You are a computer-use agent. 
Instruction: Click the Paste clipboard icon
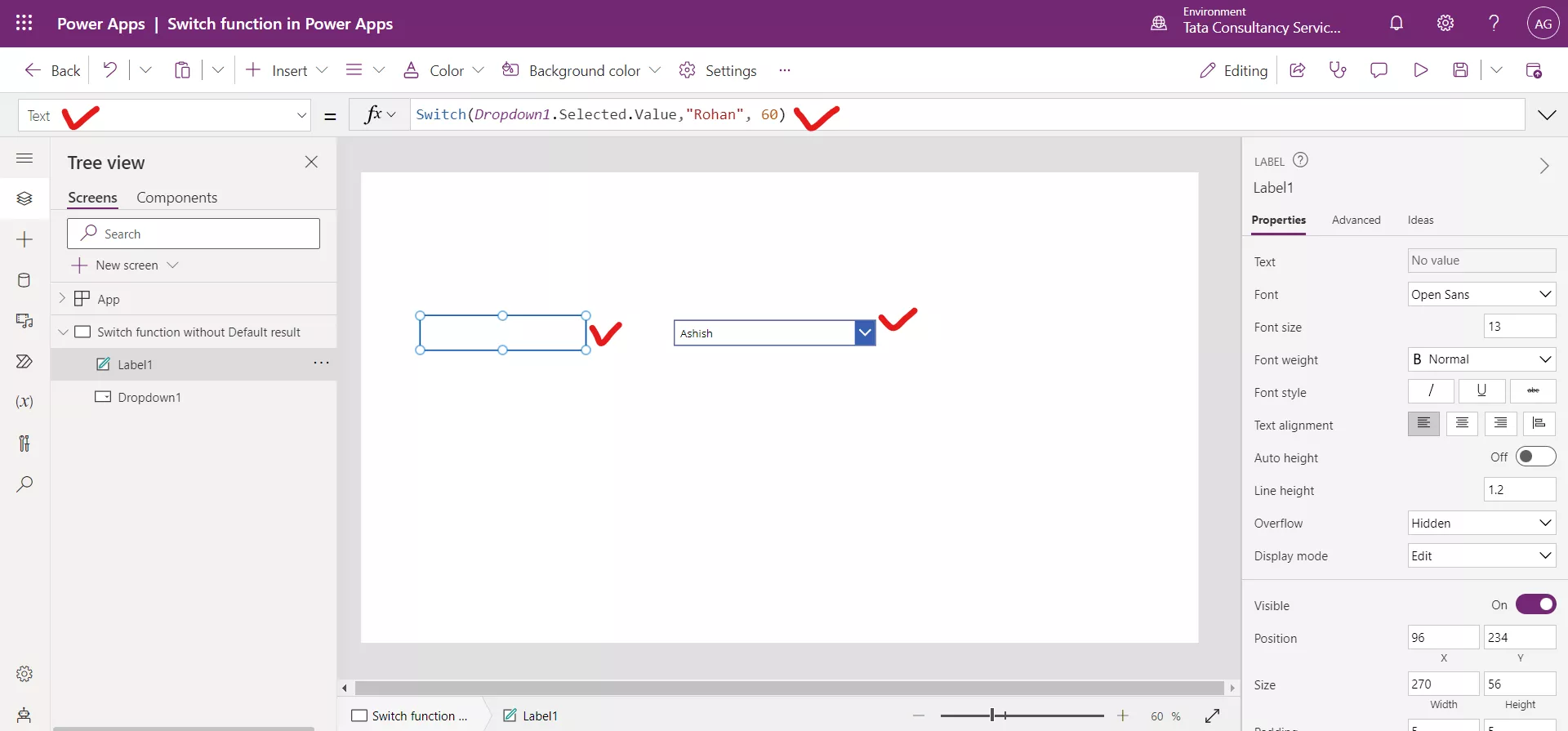click(x=182, y=70)
